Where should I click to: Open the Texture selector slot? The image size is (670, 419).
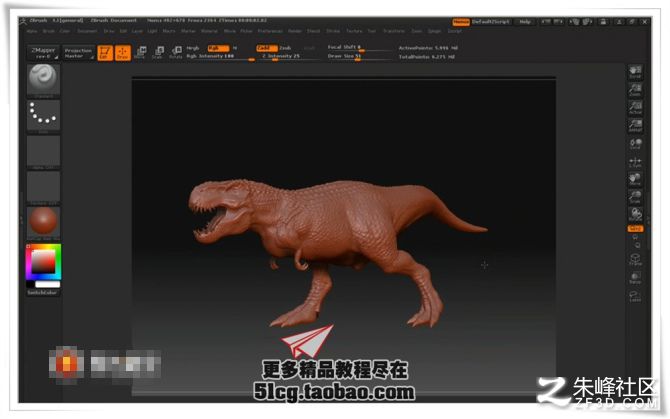click(x=43, y=188)
